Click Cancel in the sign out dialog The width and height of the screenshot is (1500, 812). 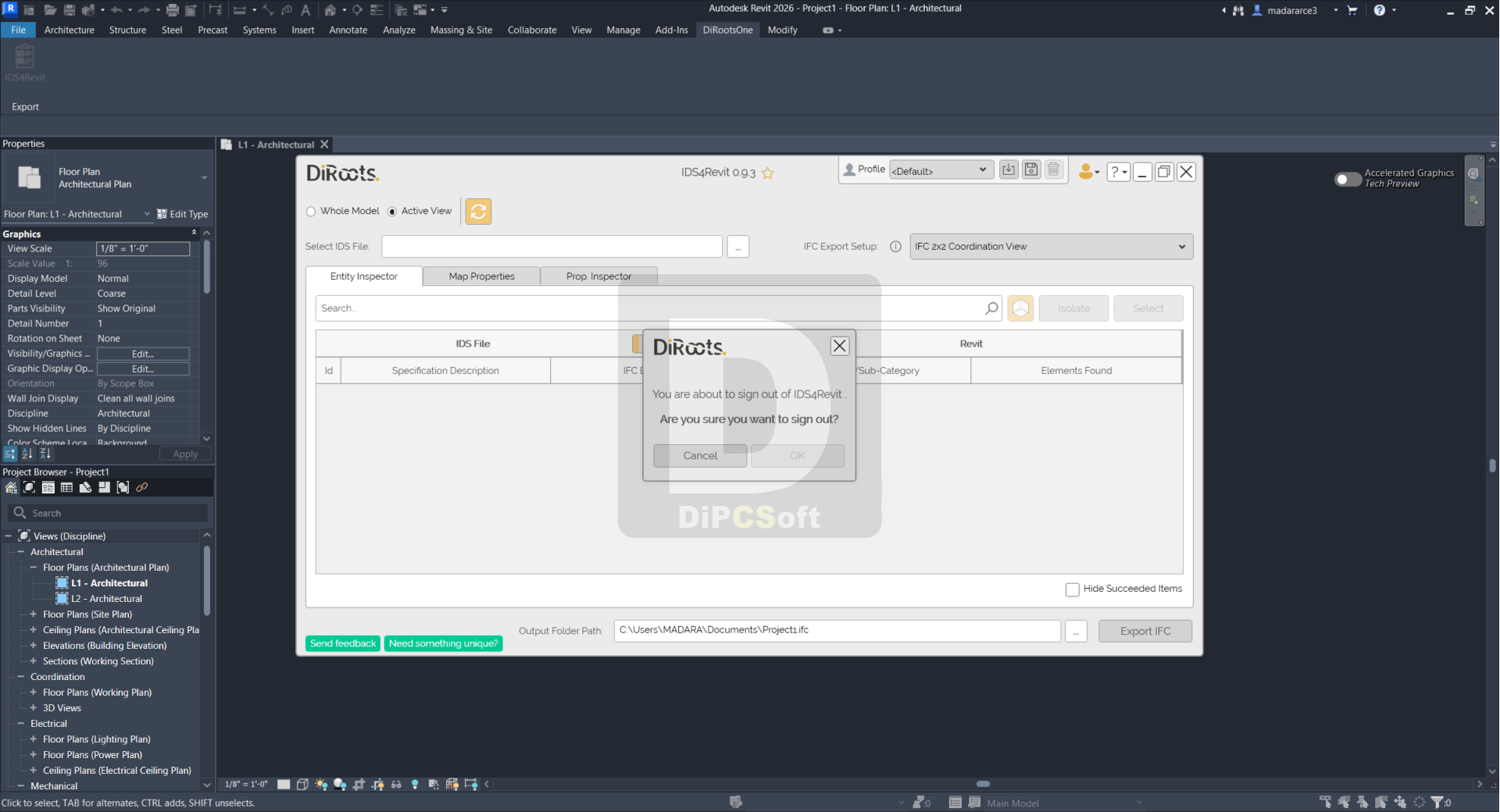[x=700, y=456]
